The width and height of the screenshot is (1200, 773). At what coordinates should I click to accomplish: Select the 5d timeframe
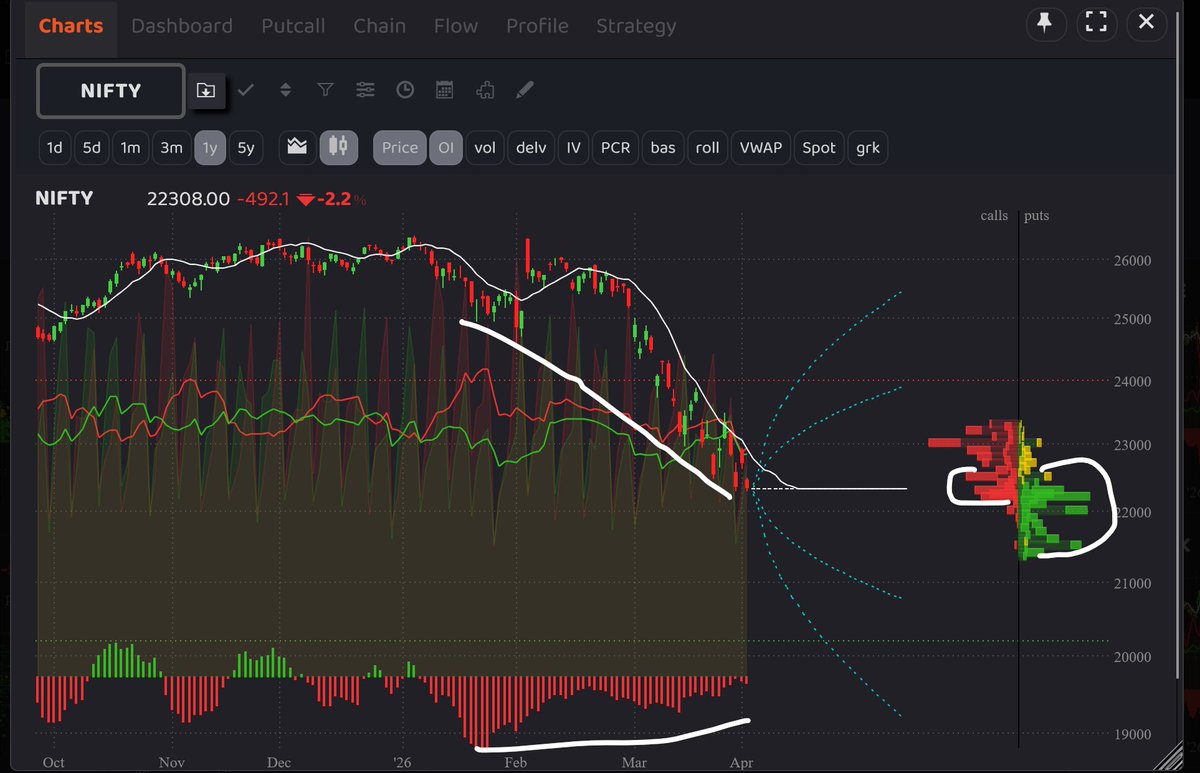pos(91,148)
